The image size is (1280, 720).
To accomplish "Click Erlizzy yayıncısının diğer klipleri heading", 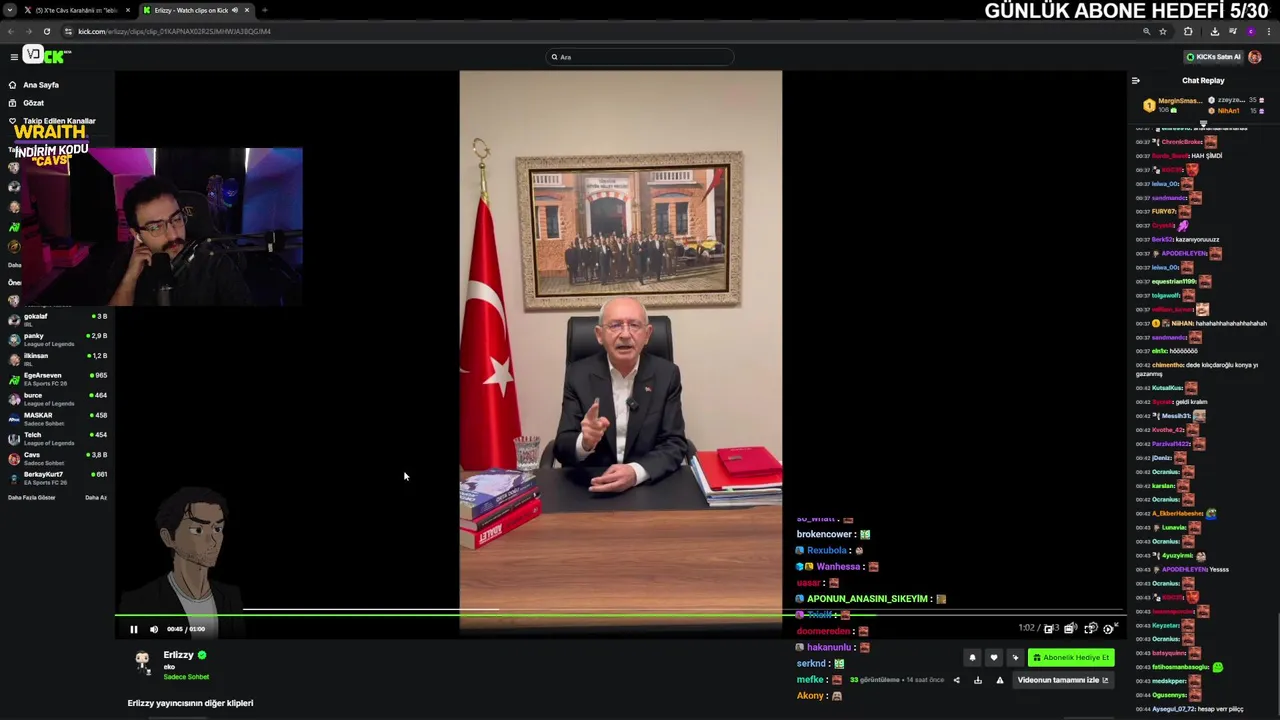I will 190,703.
